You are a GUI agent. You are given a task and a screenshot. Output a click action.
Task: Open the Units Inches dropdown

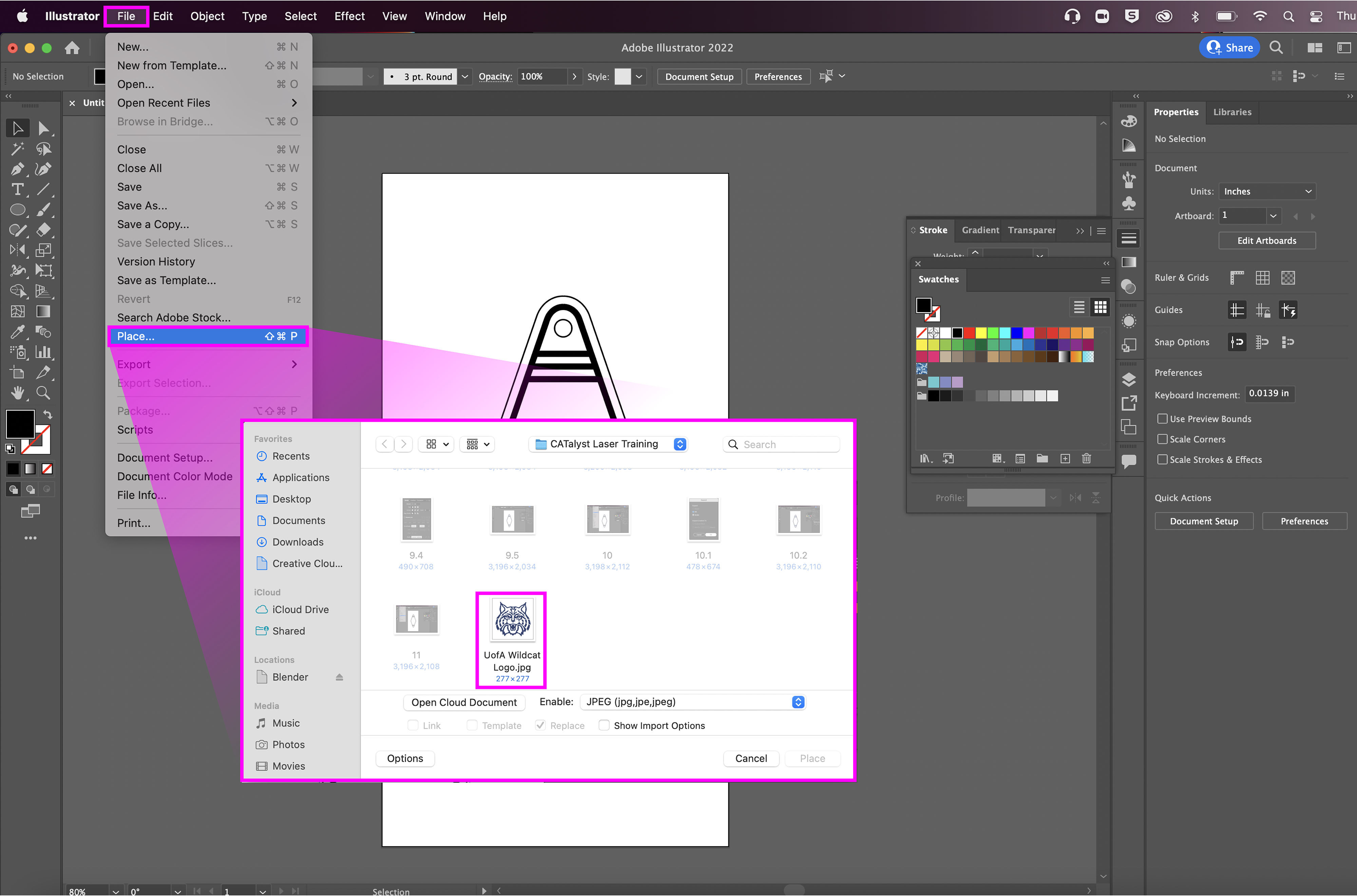pyautogui.click(x=1267, y=191)
